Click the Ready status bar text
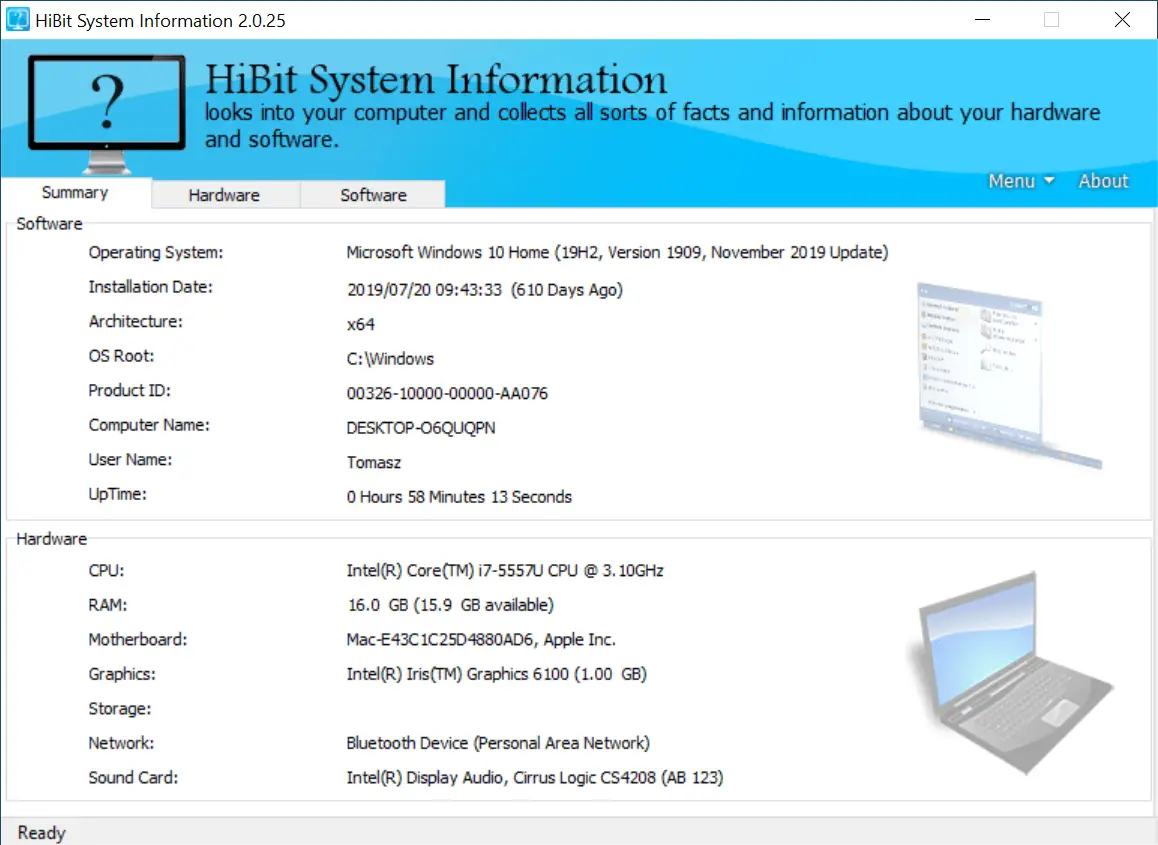The image size is (1158, 845). coord(42,833)
